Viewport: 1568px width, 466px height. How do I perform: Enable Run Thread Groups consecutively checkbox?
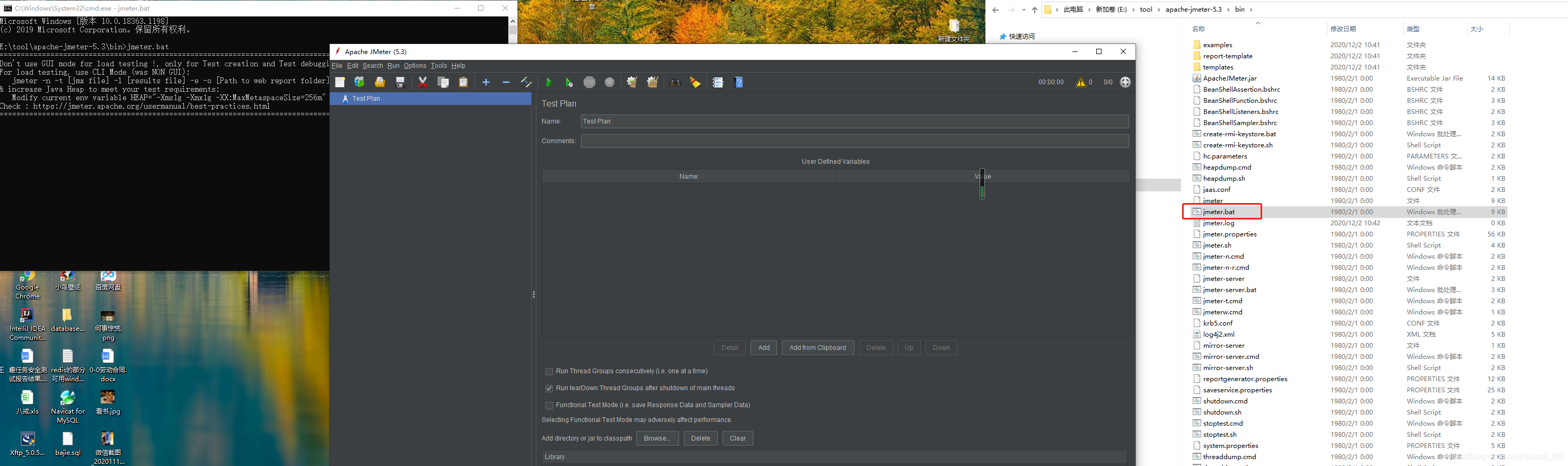pos(549,372)
